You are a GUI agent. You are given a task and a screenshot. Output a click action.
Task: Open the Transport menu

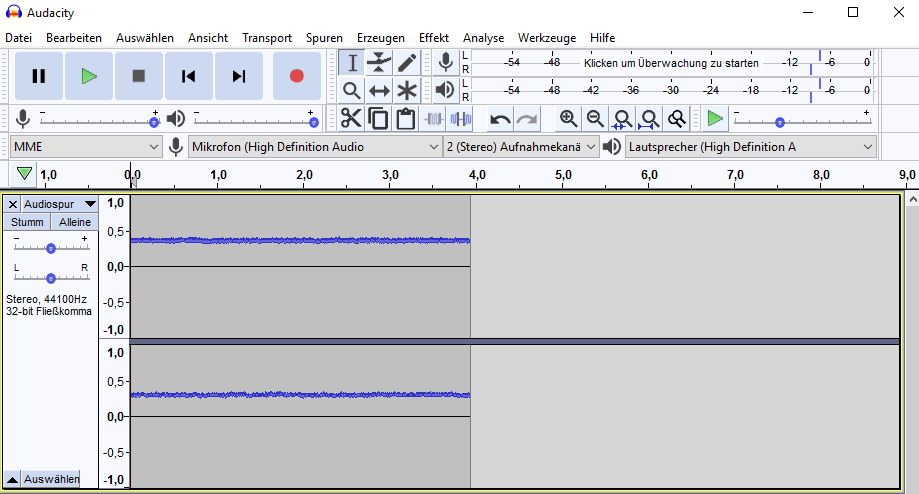tap(267, 38)
